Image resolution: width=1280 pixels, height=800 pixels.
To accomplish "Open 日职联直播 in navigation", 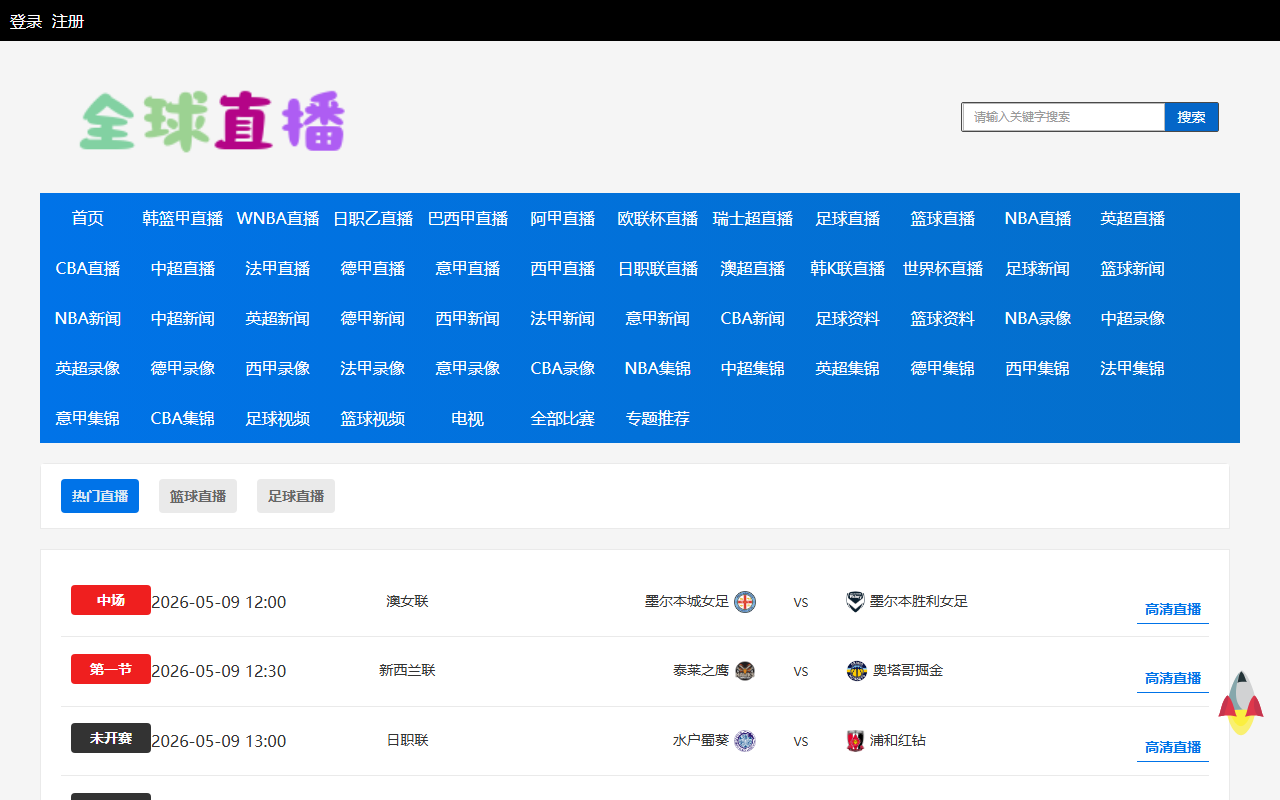I will [658, 268].
